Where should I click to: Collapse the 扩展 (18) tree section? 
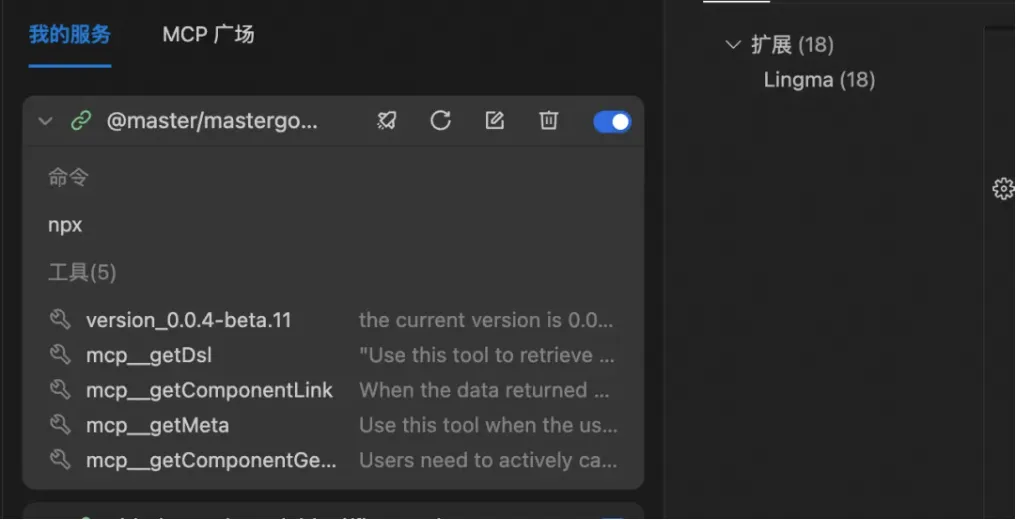click(733, 44)
